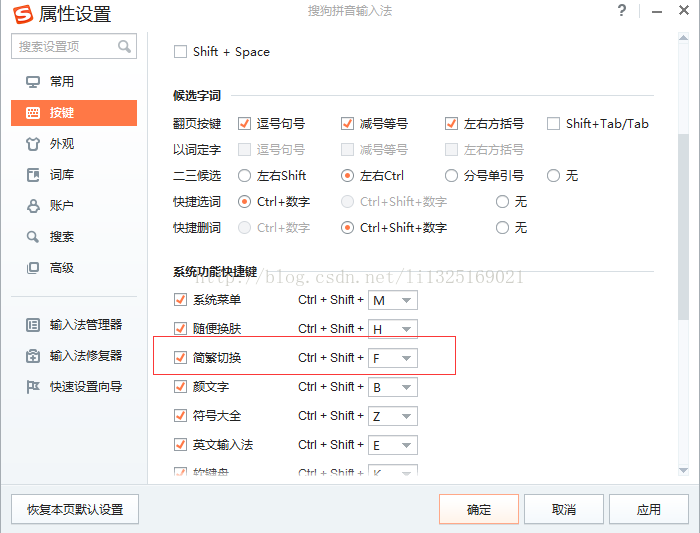Uncheck 左右方括号 for 翻页按键
700x533 pixels.
(x=451, y=124)
